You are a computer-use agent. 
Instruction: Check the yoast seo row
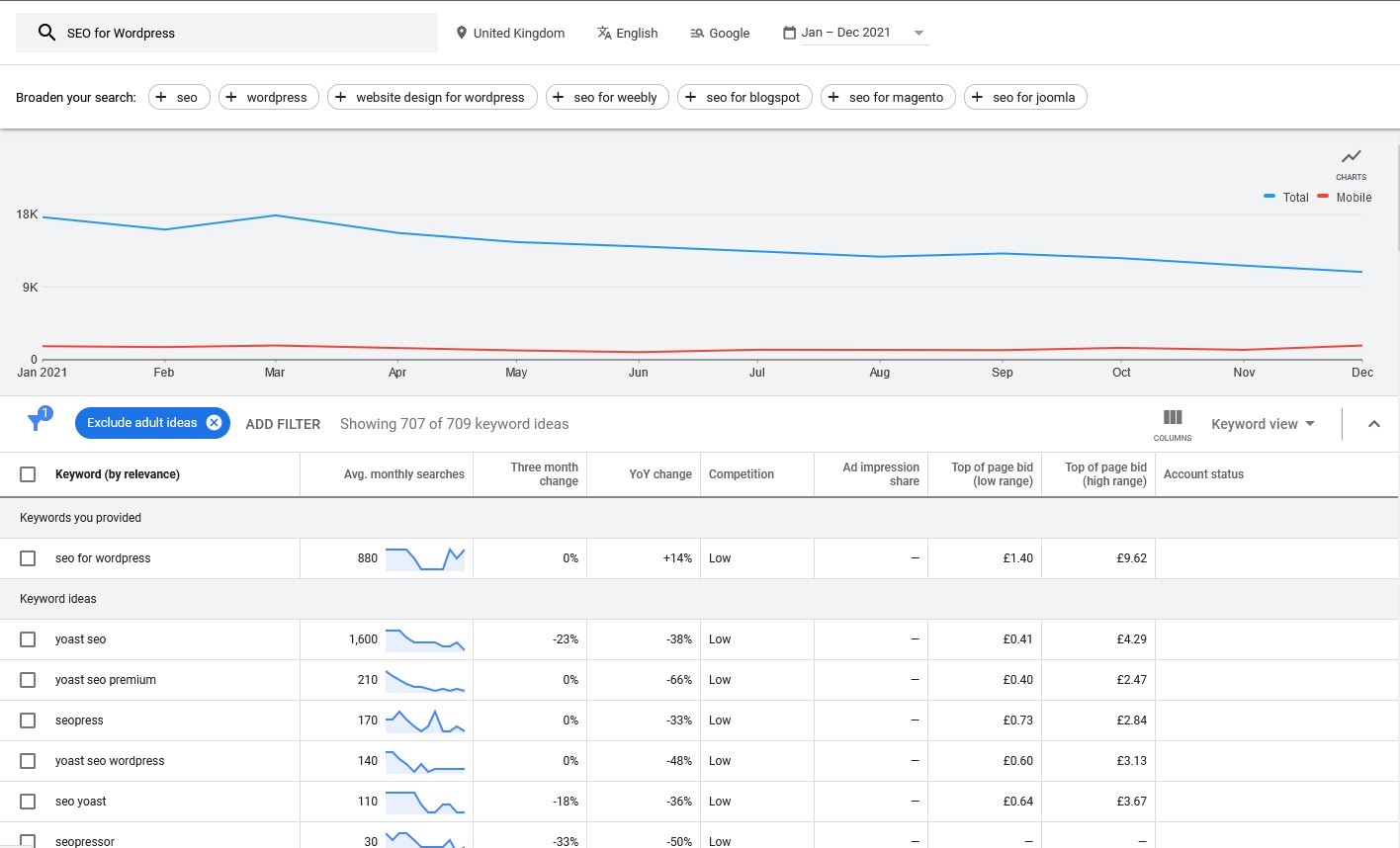tap(28, 639)
